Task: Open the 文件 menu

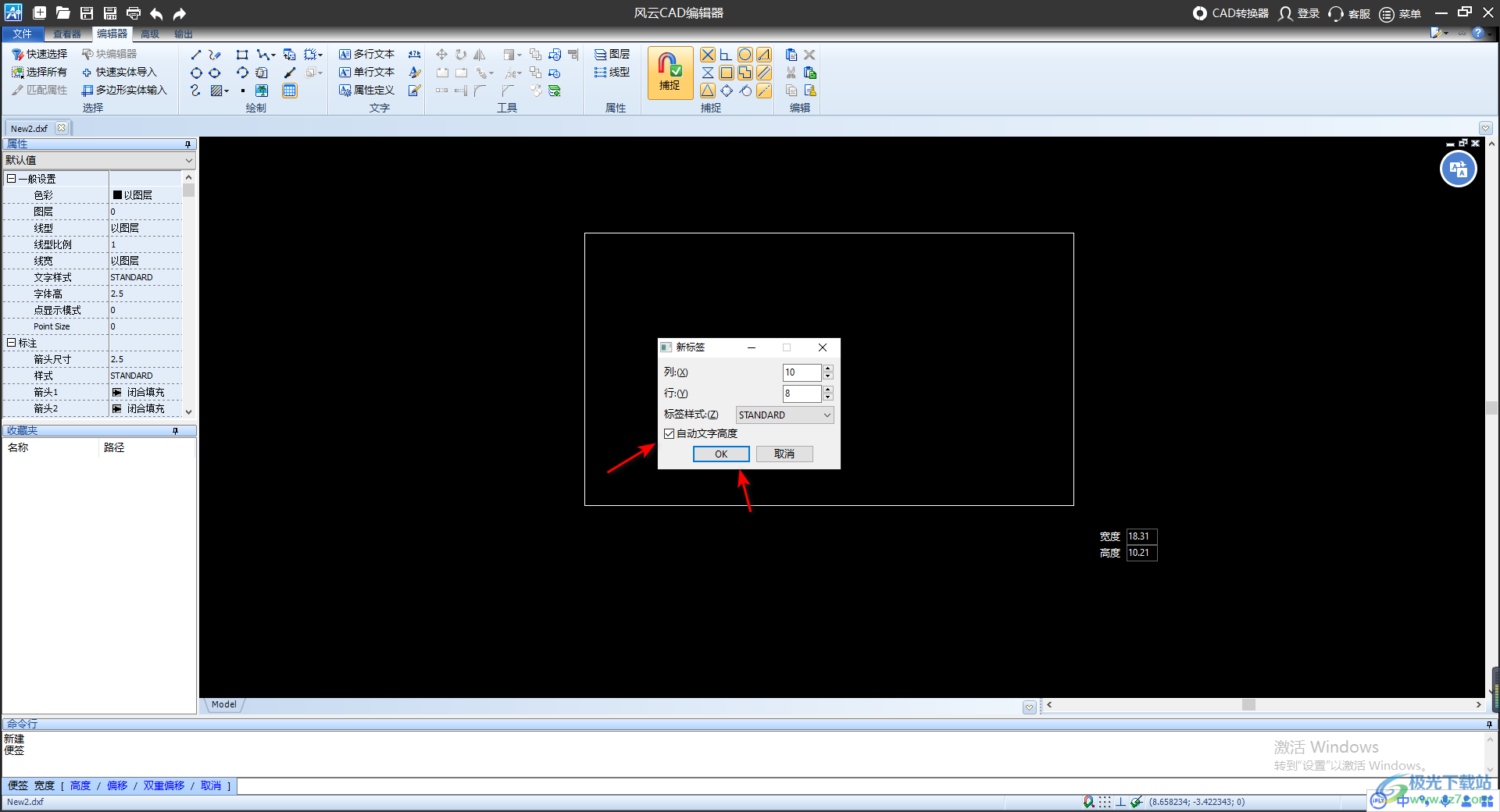Action: 22,34
